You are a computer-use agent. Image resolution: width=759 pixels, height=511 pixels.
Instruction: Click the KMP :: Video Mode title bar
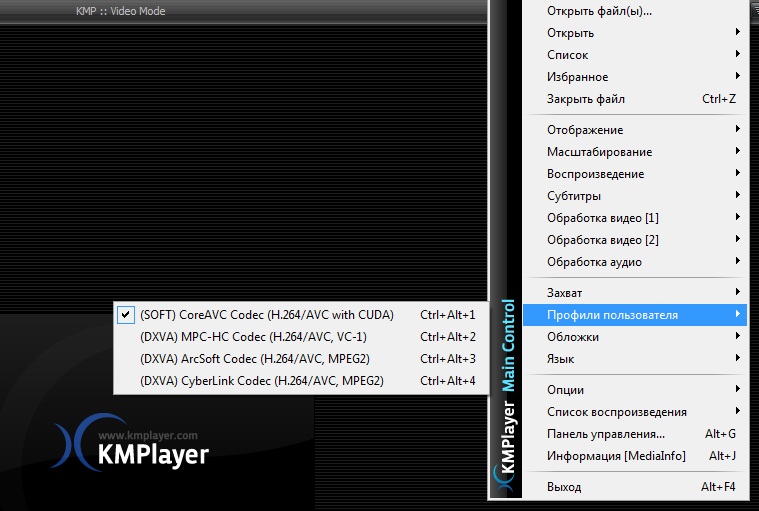click(x=121, y=11)
